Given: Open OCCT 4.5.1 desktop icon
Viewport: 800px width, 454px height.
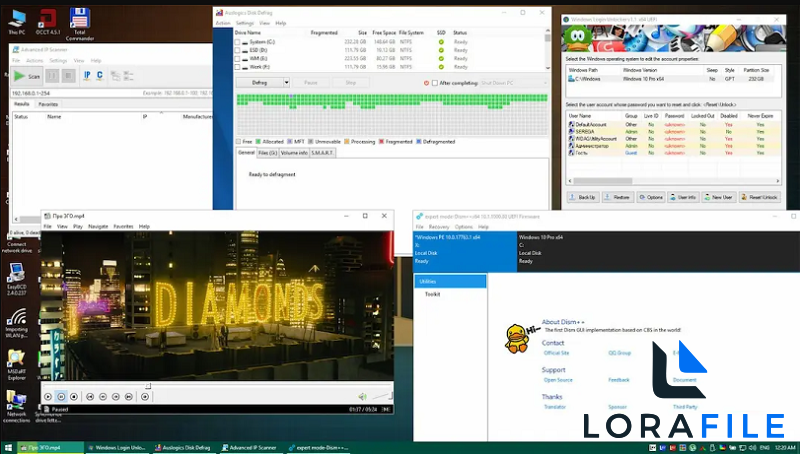Looking at the screenshot, I should (x=47, y=22).
